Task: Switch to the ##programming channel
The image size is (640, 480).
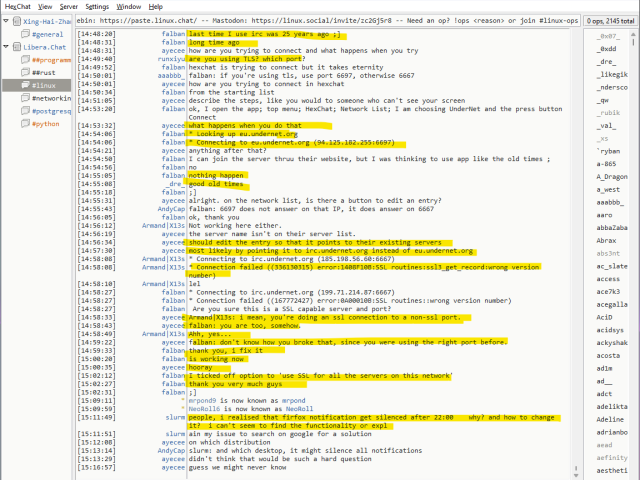Action: (51, 60)
